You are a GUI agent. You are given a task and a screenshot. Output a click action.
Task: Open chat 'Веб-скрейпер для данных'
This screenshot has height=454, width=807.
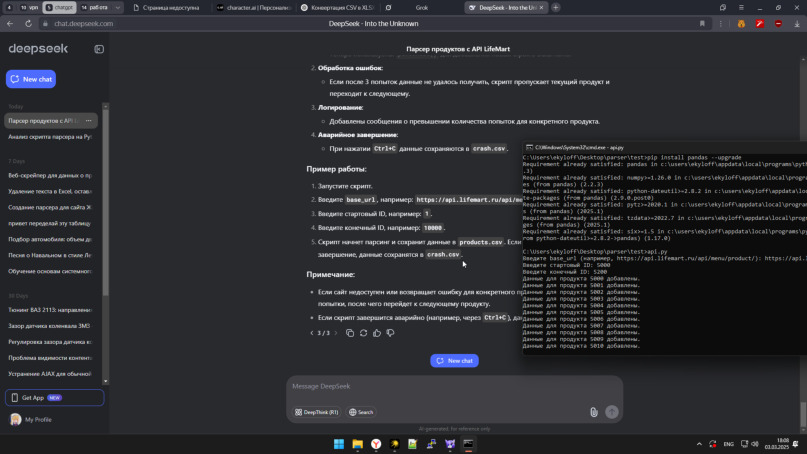pos(50,176)
